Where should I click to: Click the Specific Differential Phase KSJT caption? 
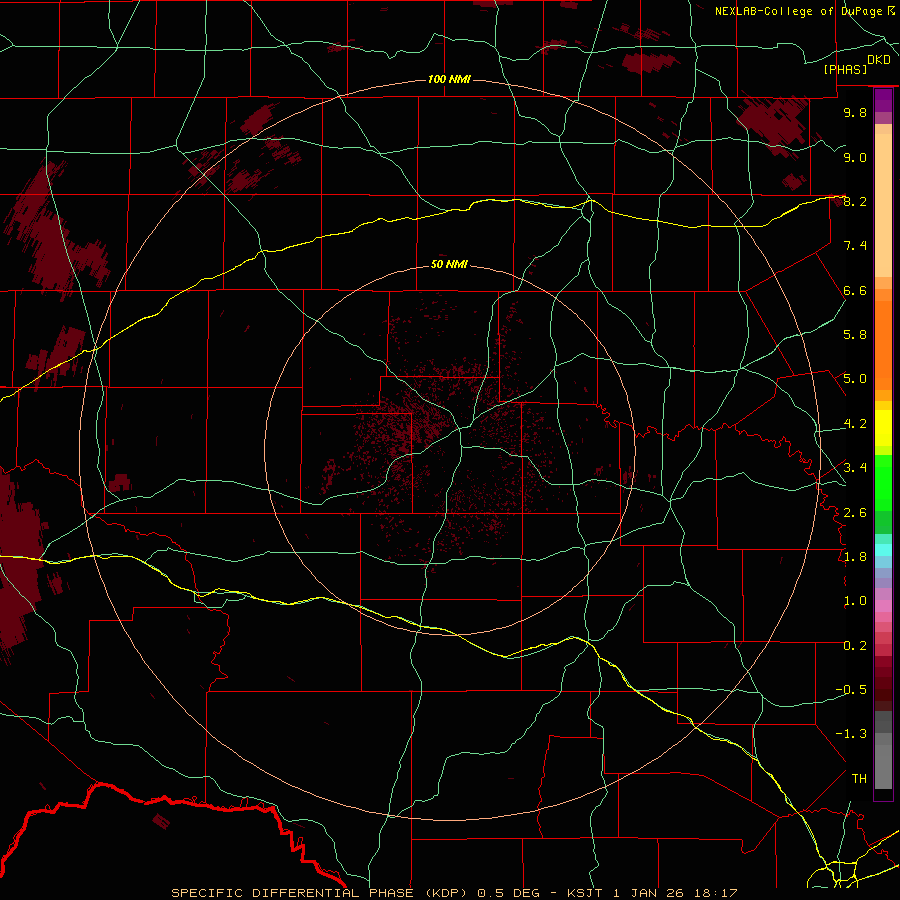(454, 893)
